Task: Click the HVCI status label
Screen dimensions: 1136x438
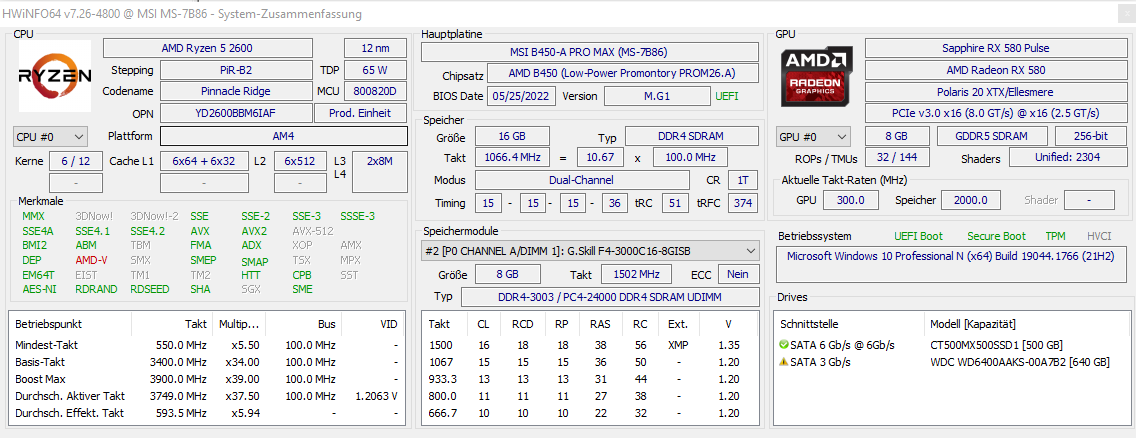Action: (x=1099, y=237)
